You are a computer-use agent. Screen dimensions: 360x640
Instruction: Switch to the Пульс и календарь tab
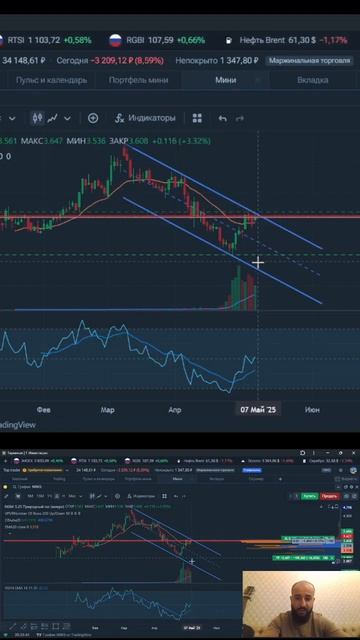pyautogui.click(x=51, y=80)
